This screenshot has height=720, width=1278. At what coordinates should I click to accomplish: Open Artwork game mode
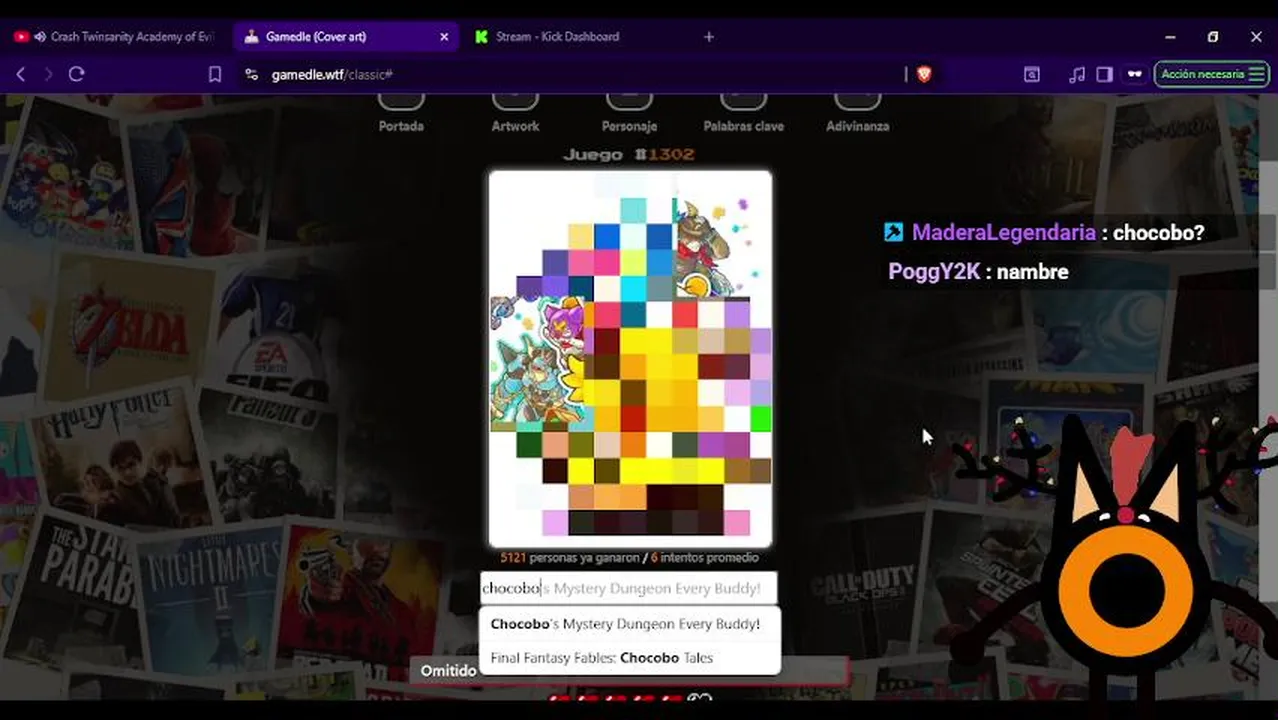click(x=515, y=112)
